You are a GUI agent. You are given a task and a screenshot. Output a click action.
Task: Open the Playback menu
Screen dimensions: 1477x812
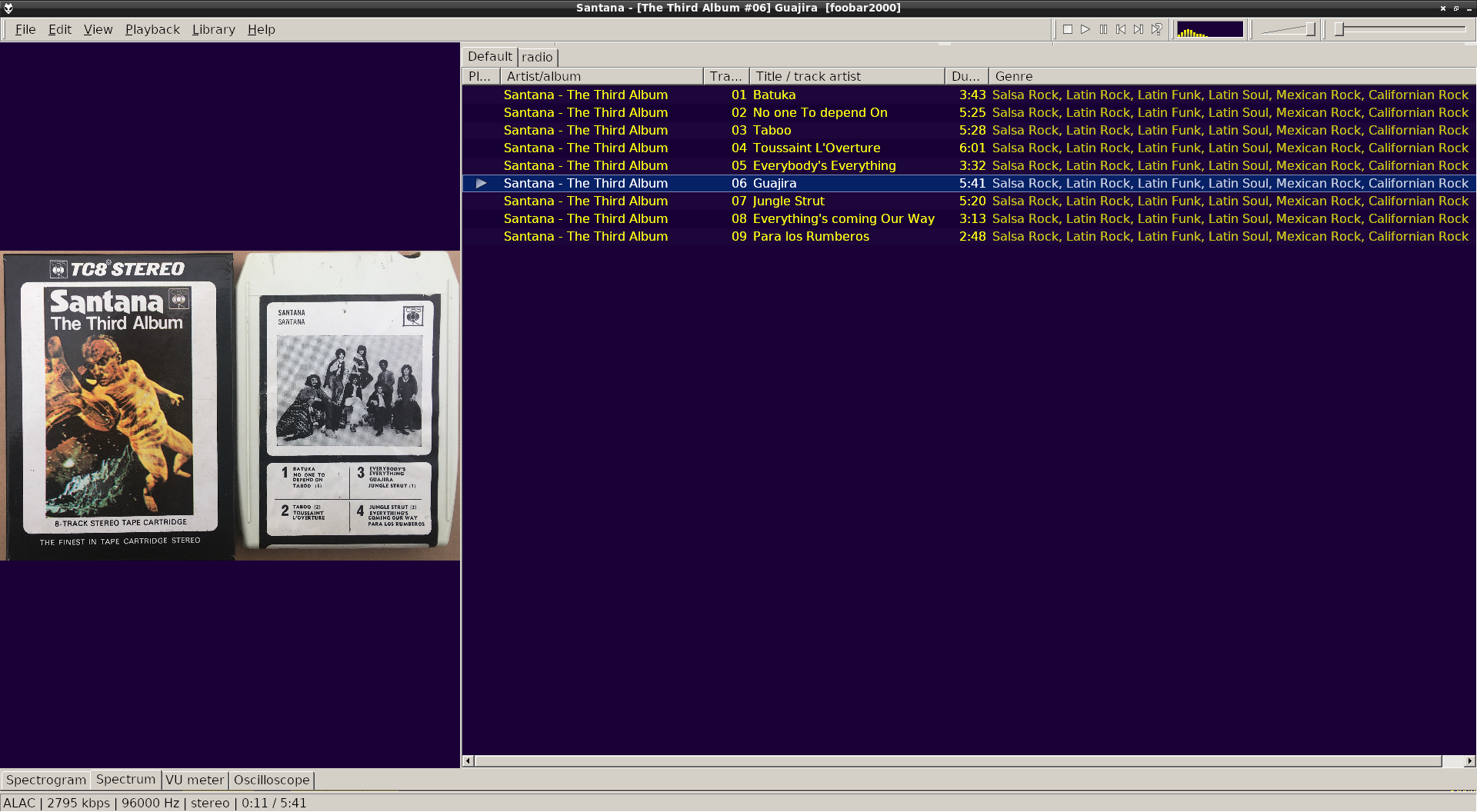coord(152,29)
